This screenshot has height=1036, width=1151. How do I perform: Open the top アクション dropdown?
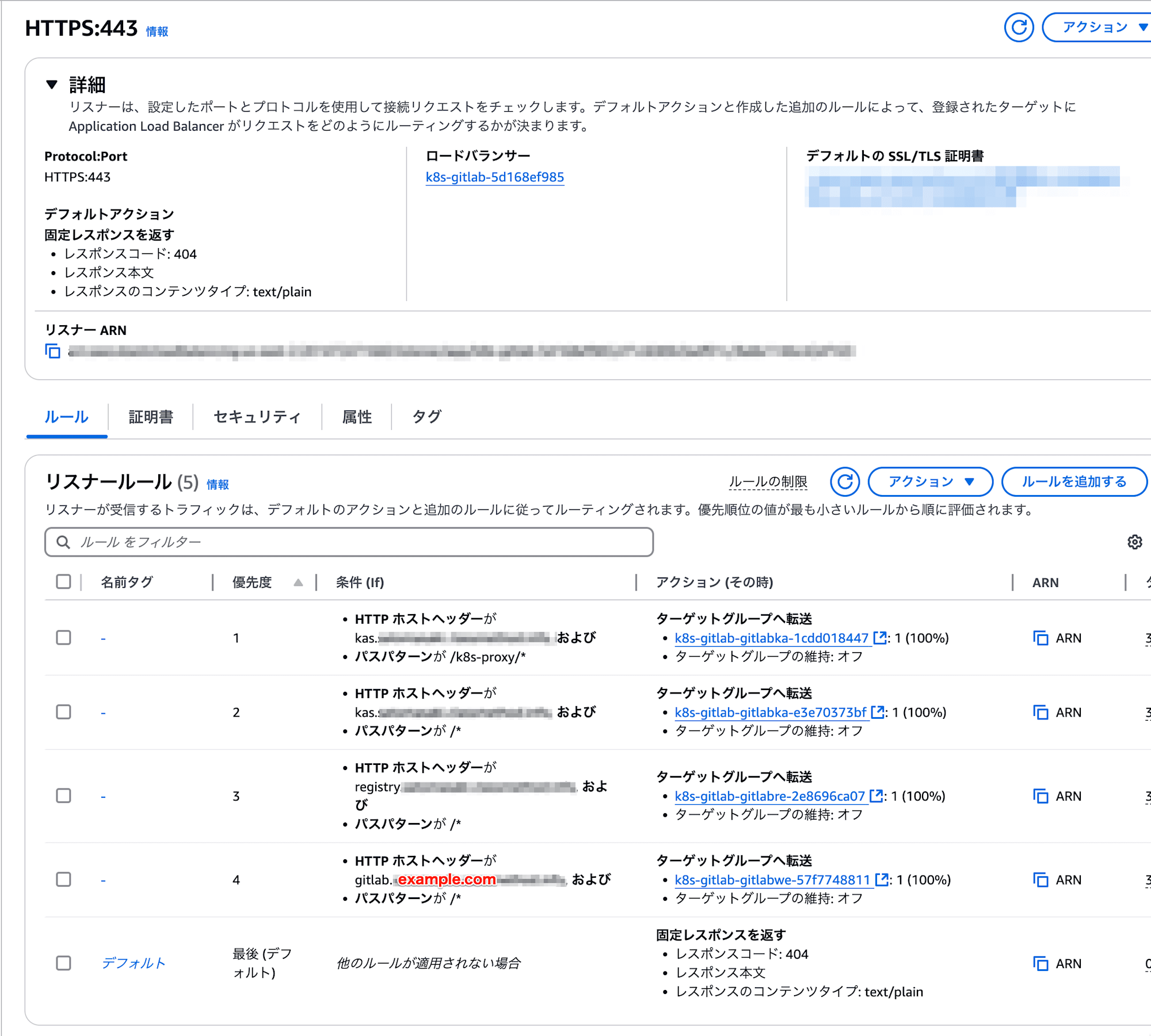click(x=1098, y=27)
